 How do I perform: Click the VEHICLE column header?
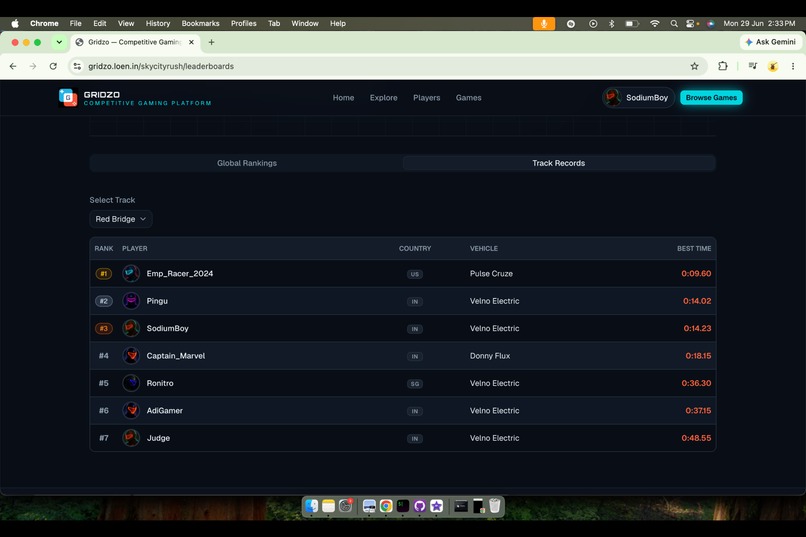[484, 248]
